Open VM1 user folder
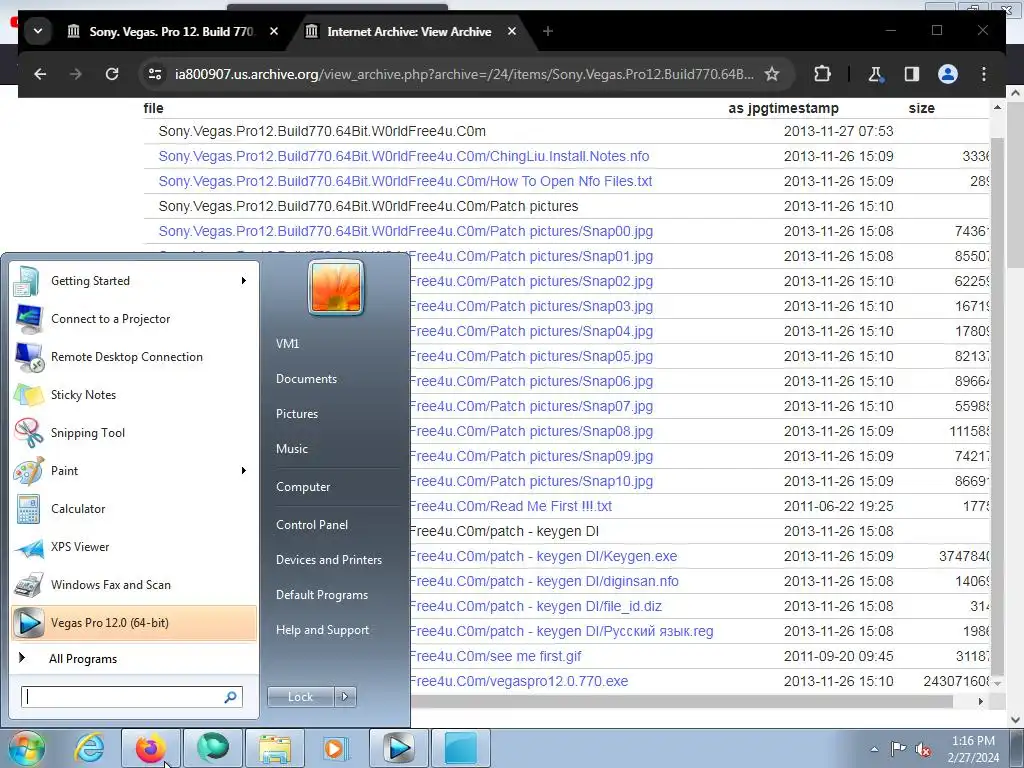 [x=287, y=344]
